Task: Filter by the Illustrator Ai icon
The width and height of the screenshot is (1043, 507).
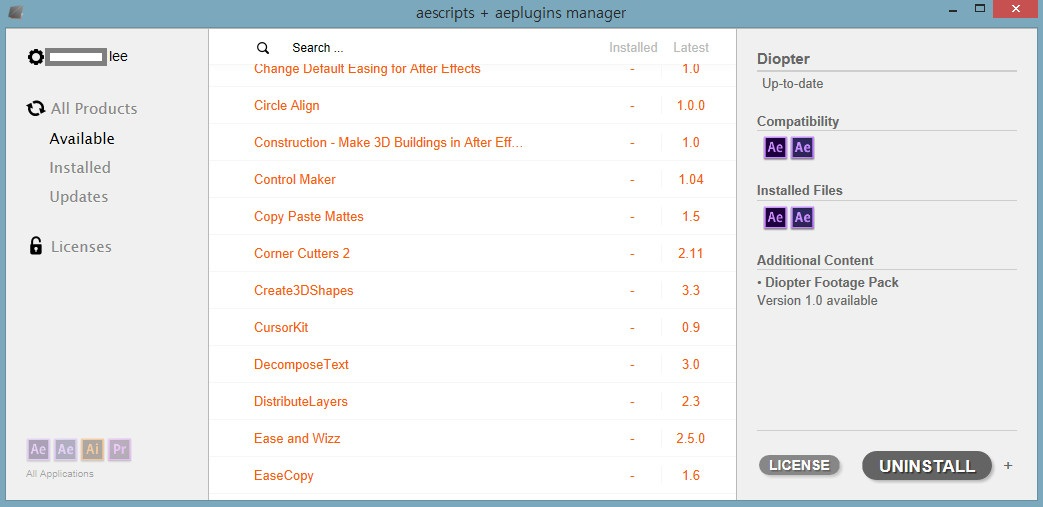Action: 92,450
